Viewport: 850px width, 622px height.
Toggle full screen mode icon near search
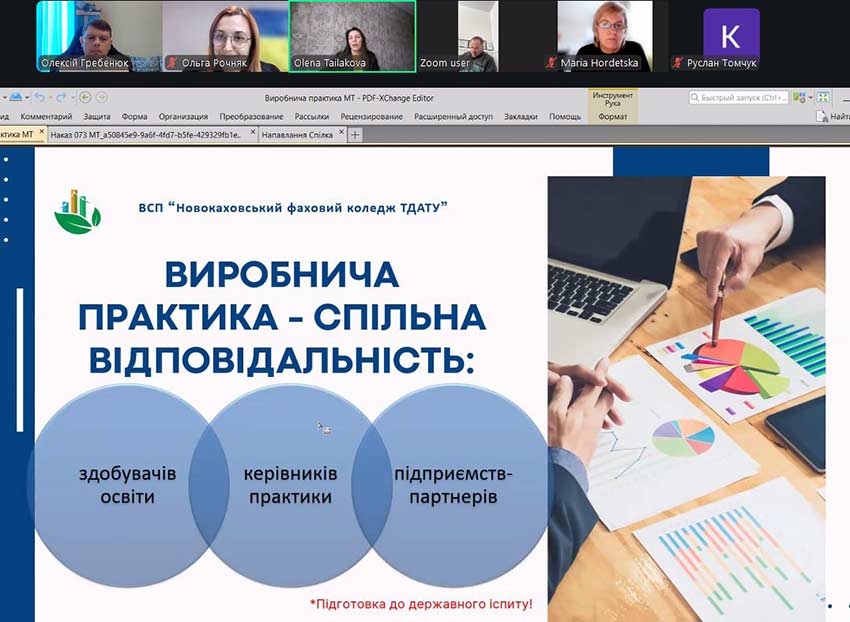tap(823, 98)
